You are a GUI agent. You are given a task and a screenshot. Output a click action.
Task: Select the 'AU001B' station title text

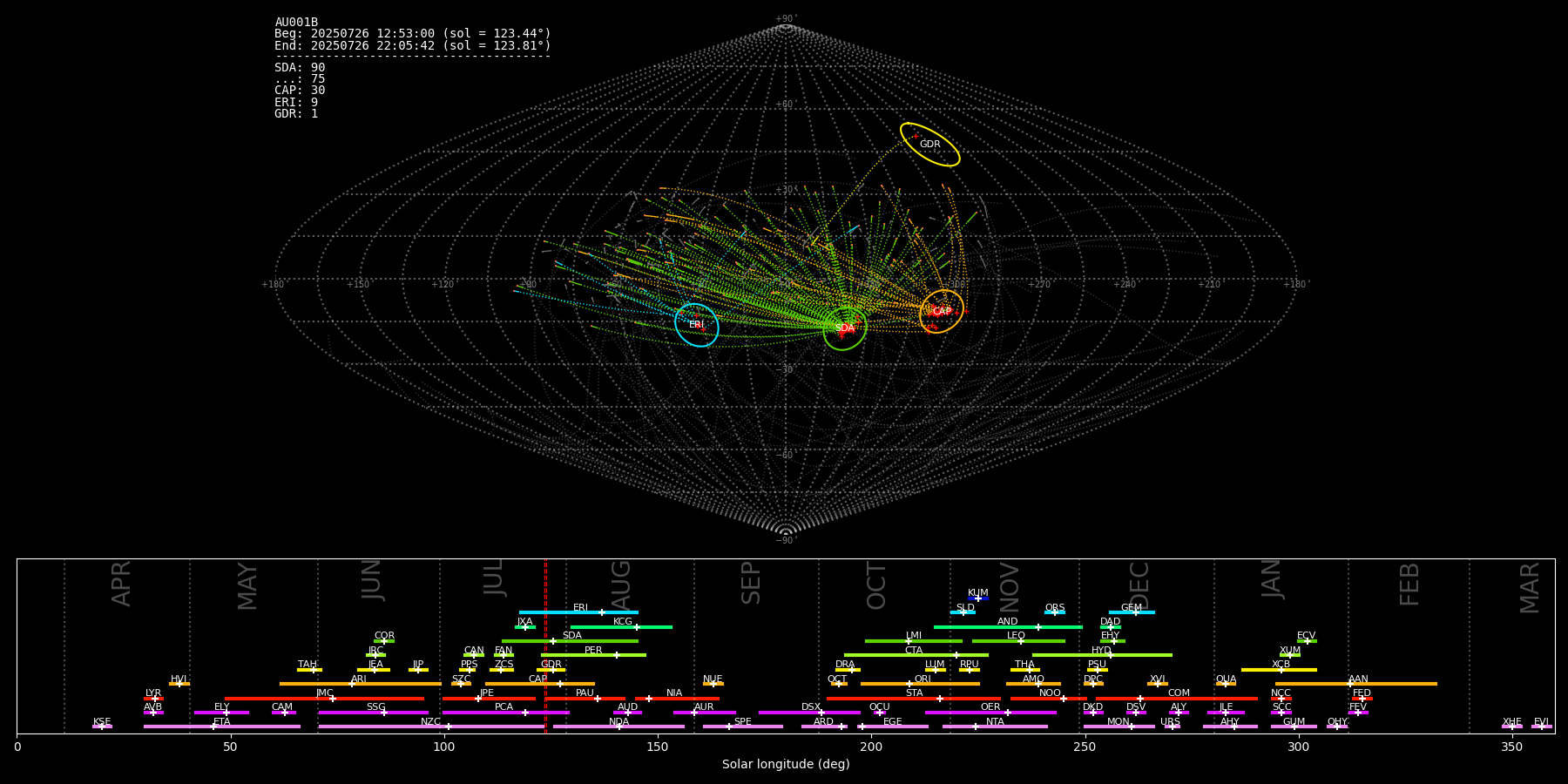(x=296, y=23)
